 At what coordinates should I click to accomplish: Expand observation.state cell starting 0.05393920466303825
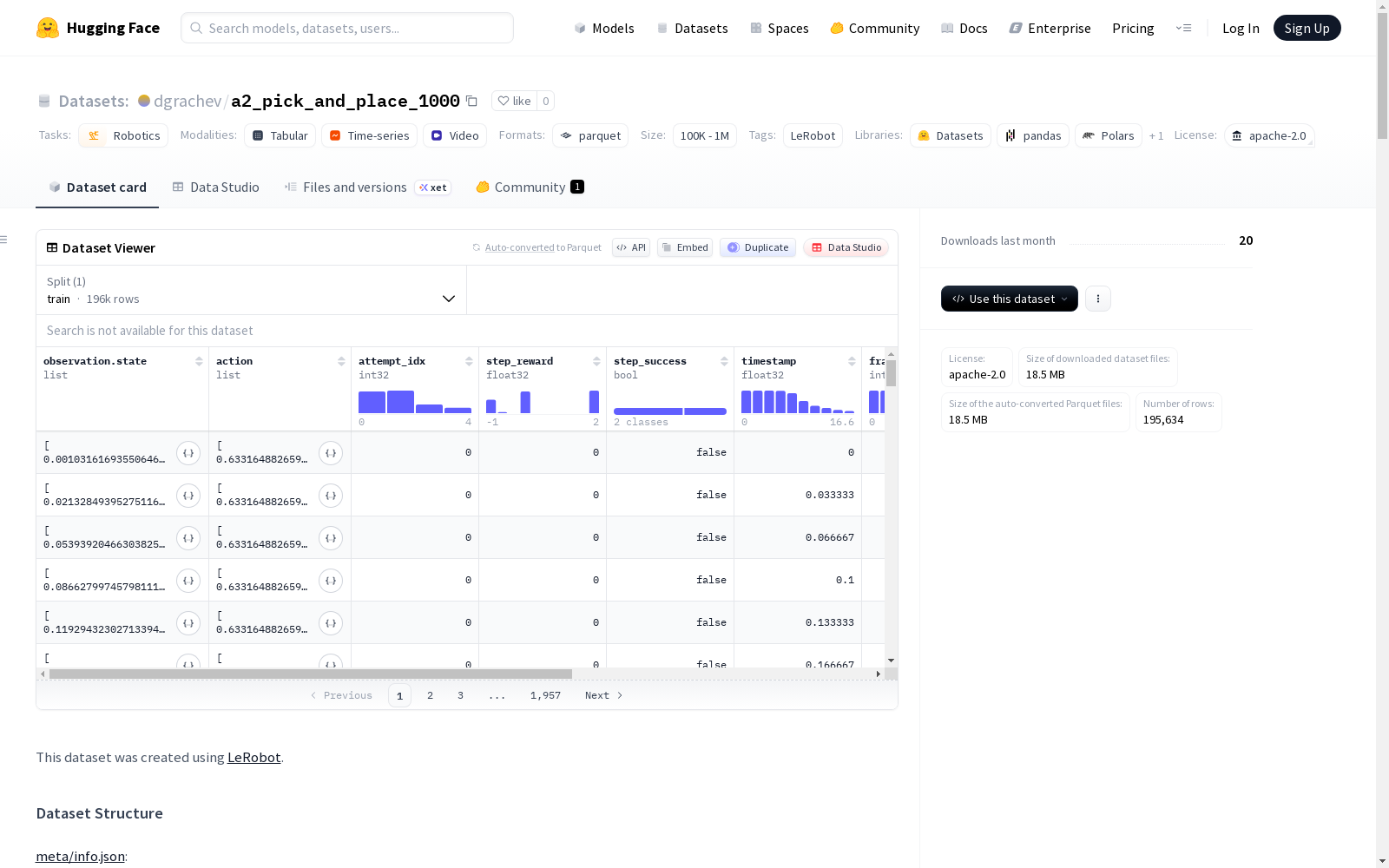tap(188, 538)
